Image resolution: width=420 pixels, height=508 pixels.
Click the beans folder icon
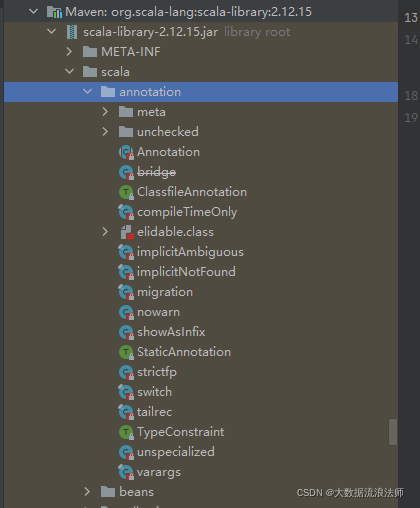click(x=108, y=492)
